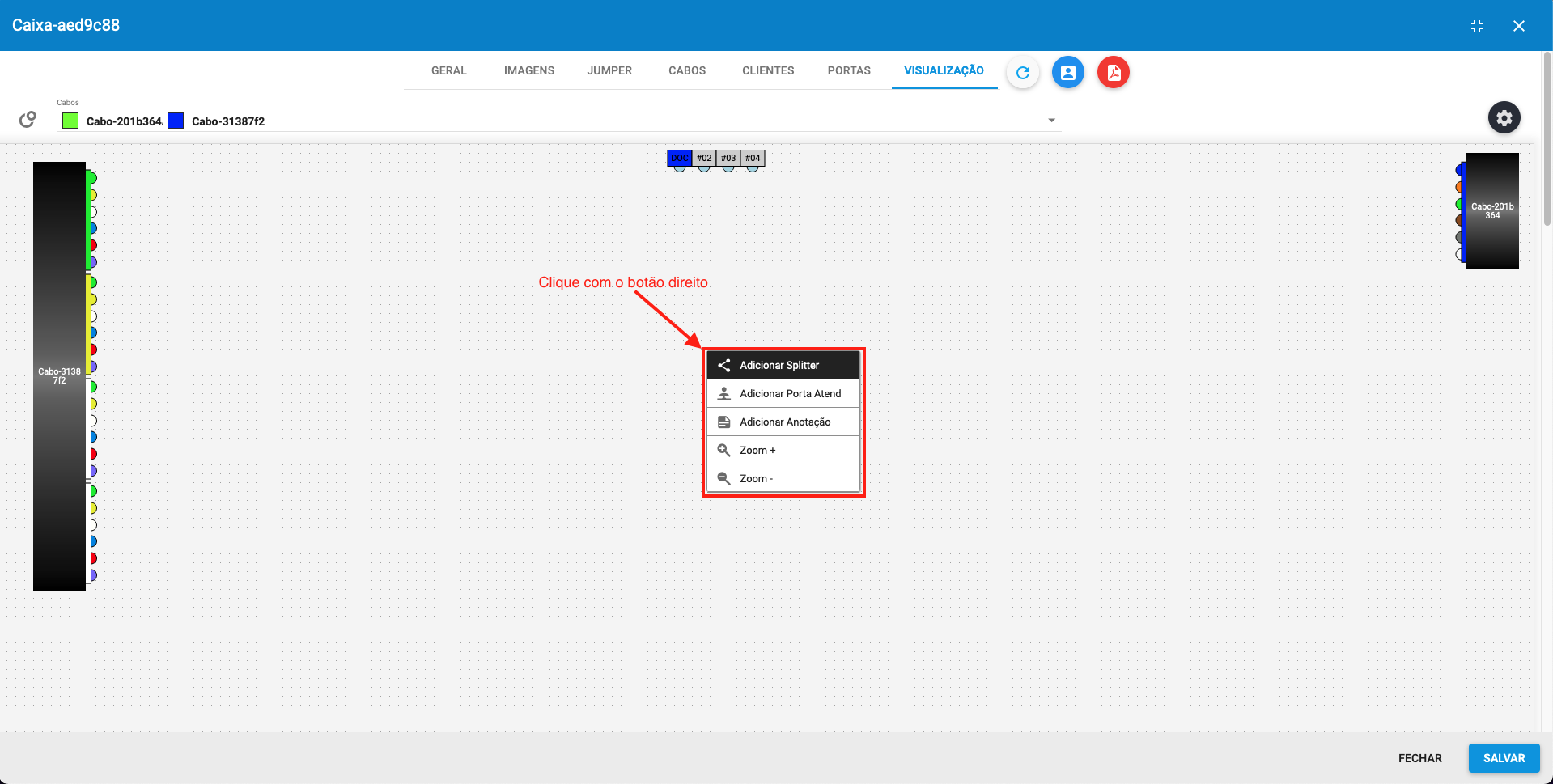
Task: Open the settings gear on the right
Action: click(x=1504, y=117)
